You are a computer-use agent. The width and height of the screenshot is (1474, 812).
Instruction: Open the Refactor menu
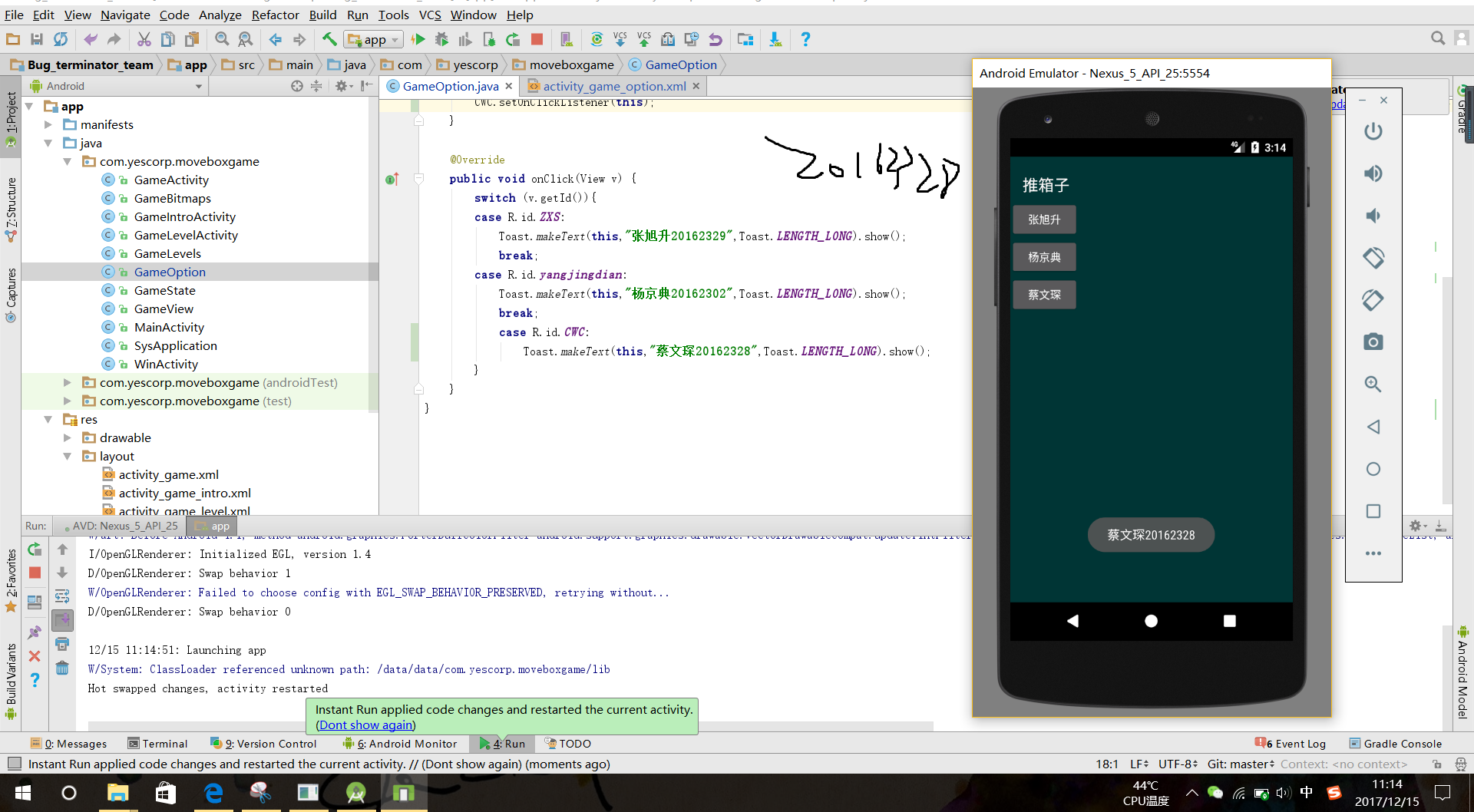click(275, 15)
